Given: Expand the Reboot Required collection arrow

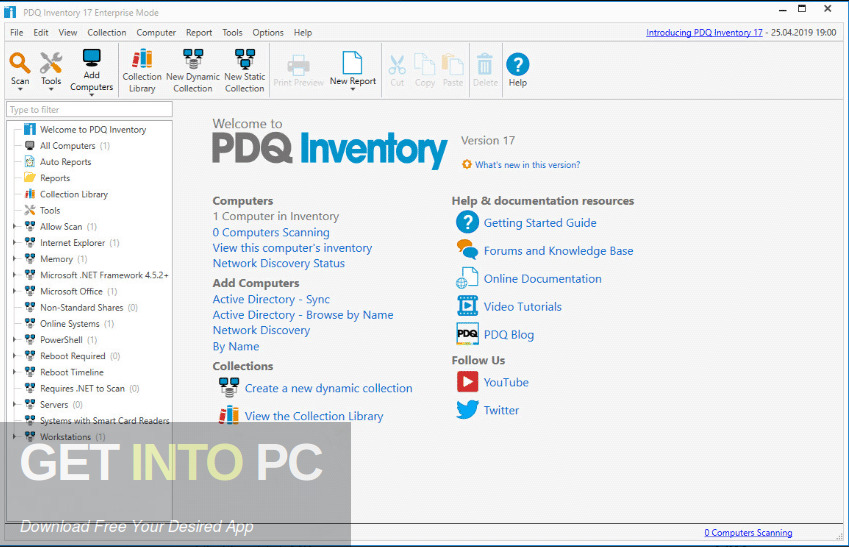Looking at the screenshot, I should pos(15,356).
